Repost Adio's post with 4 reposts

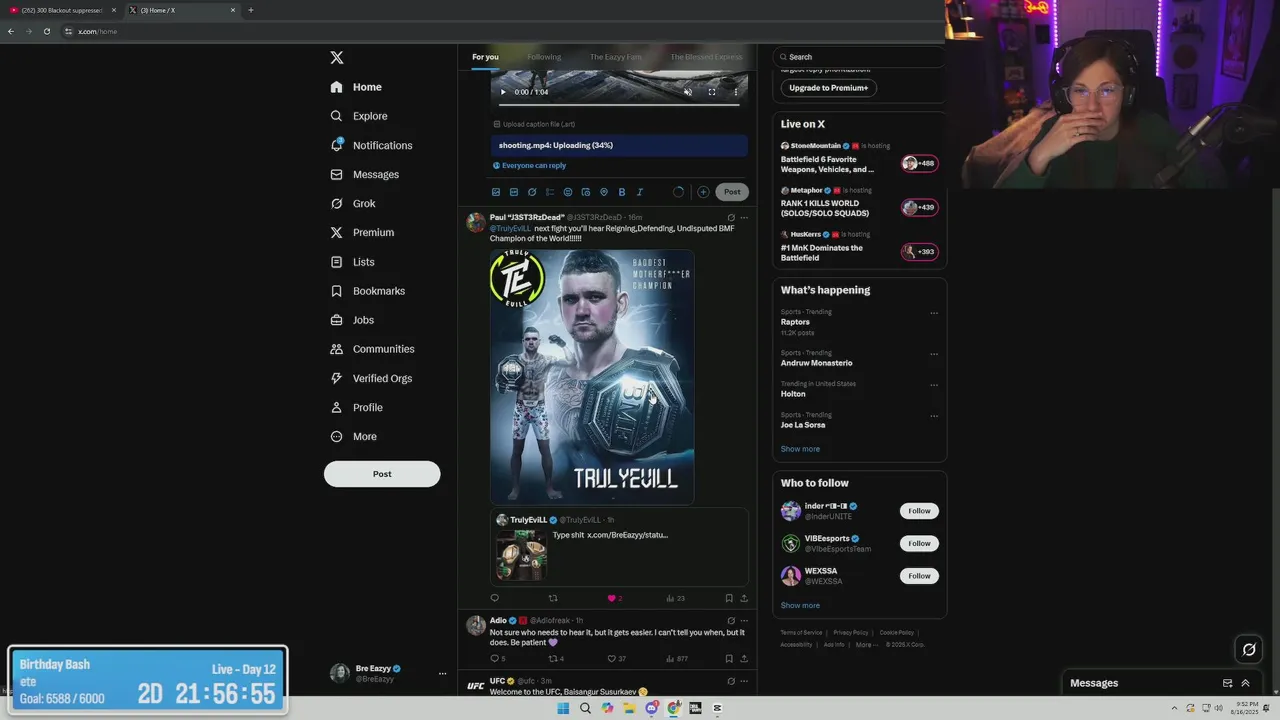(556, 659)
